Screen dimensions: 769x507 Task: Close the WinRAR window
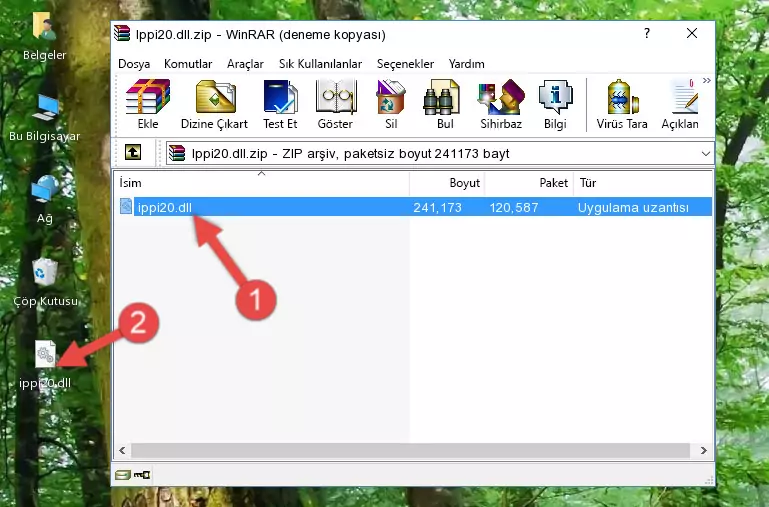click(x=692, y=33)
